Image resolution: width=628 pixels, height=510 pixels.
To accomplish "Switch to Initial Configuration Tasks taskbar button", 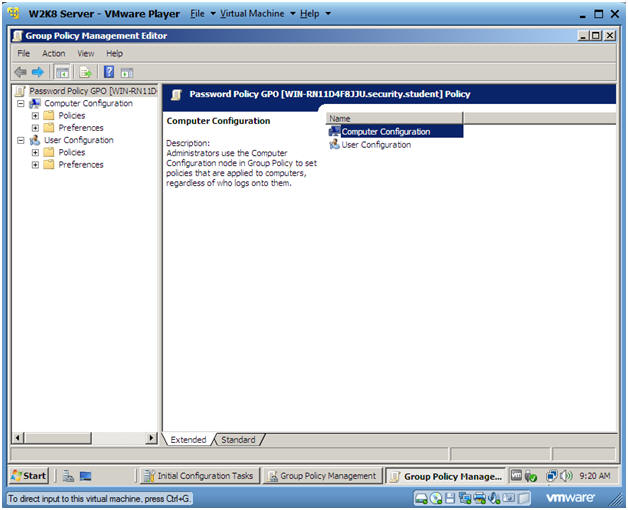I will point(200,476).
